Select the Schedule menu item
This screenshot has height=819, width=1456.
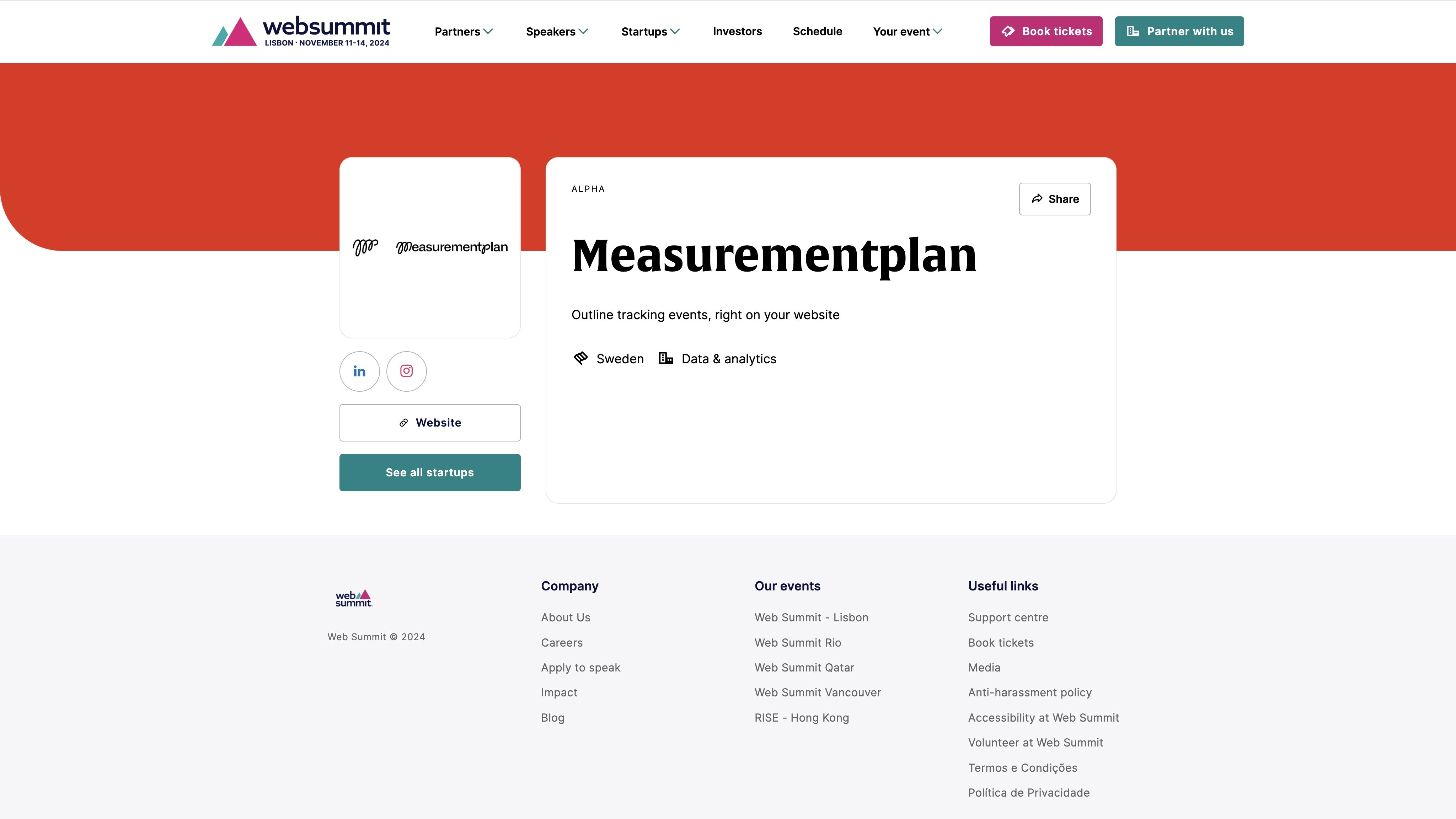pyautogui.click(x=817, y=31)
